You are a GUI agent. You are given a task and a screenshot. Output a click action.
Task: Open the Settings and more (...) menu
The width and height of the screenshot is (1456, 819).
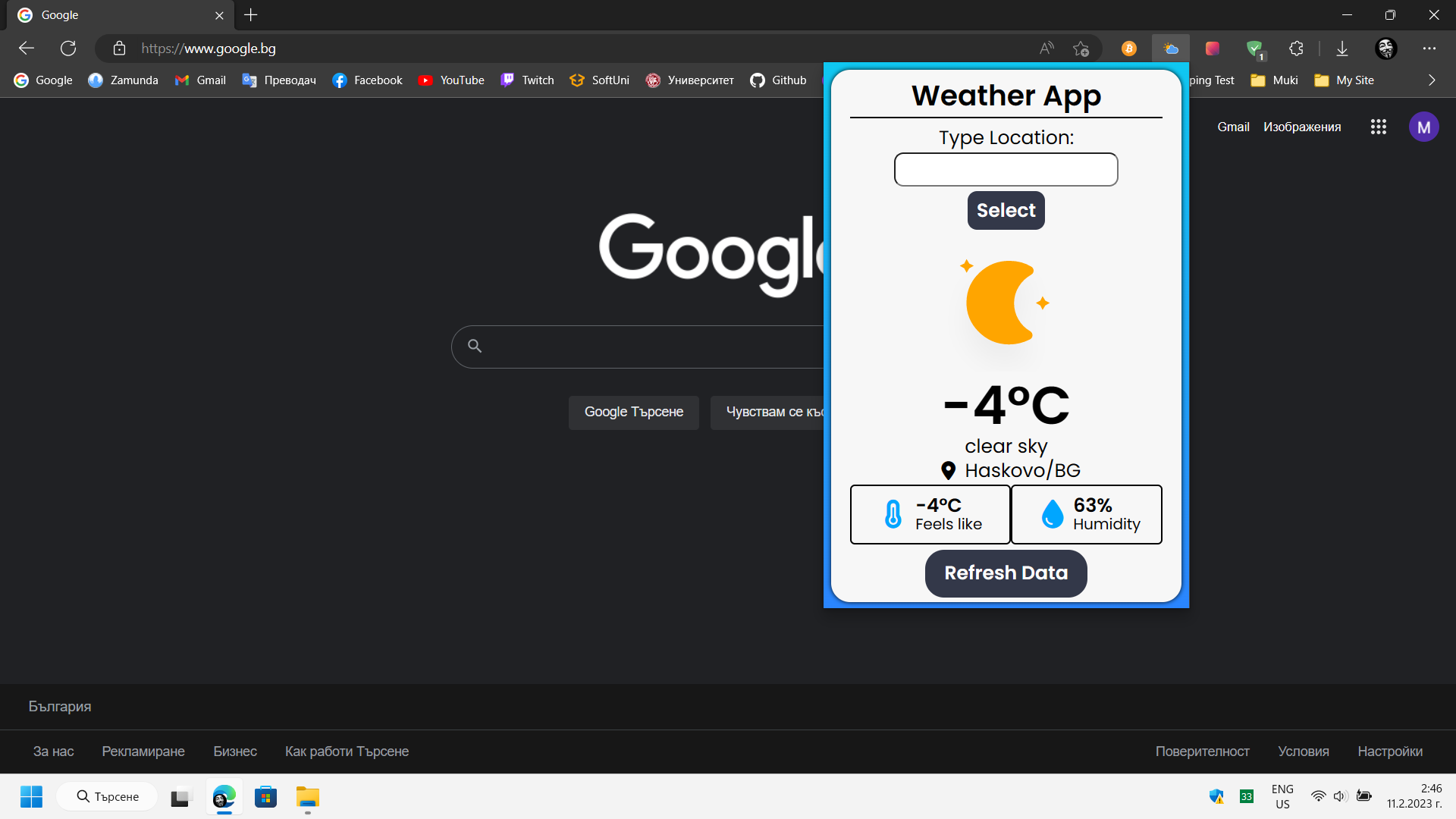[1430, 48]
